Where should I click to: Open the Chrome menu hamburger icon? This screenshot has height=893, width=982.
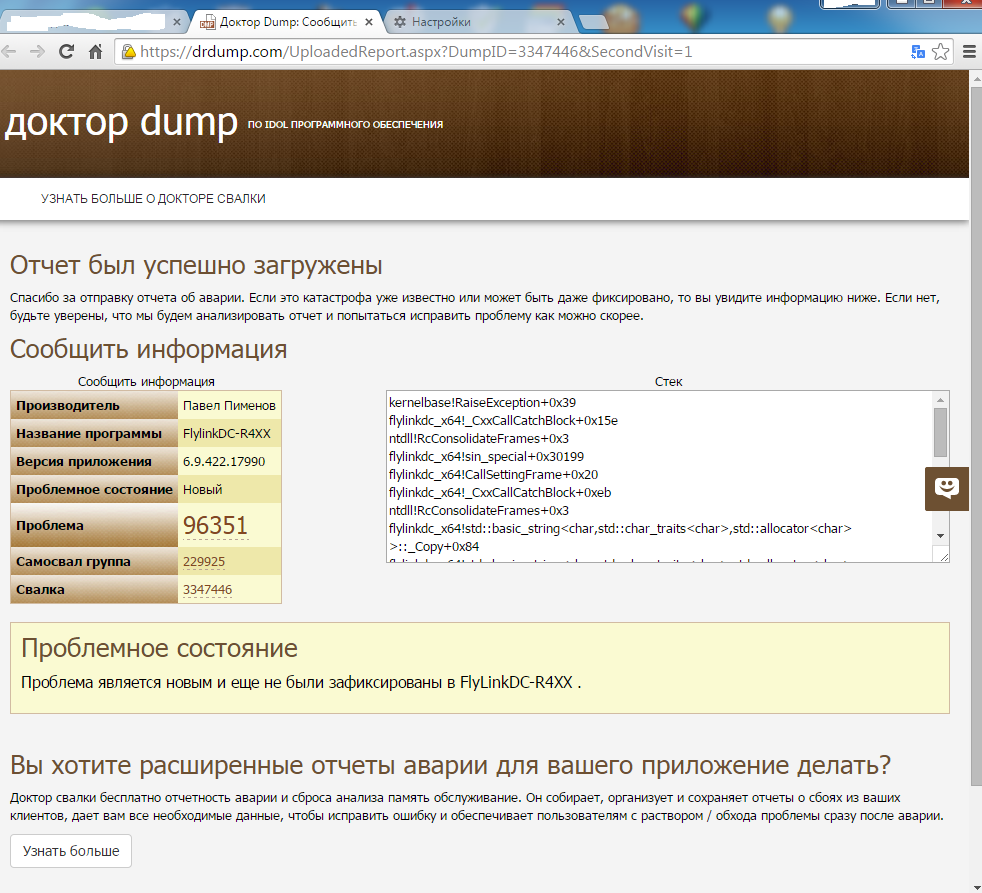point(969,52)
